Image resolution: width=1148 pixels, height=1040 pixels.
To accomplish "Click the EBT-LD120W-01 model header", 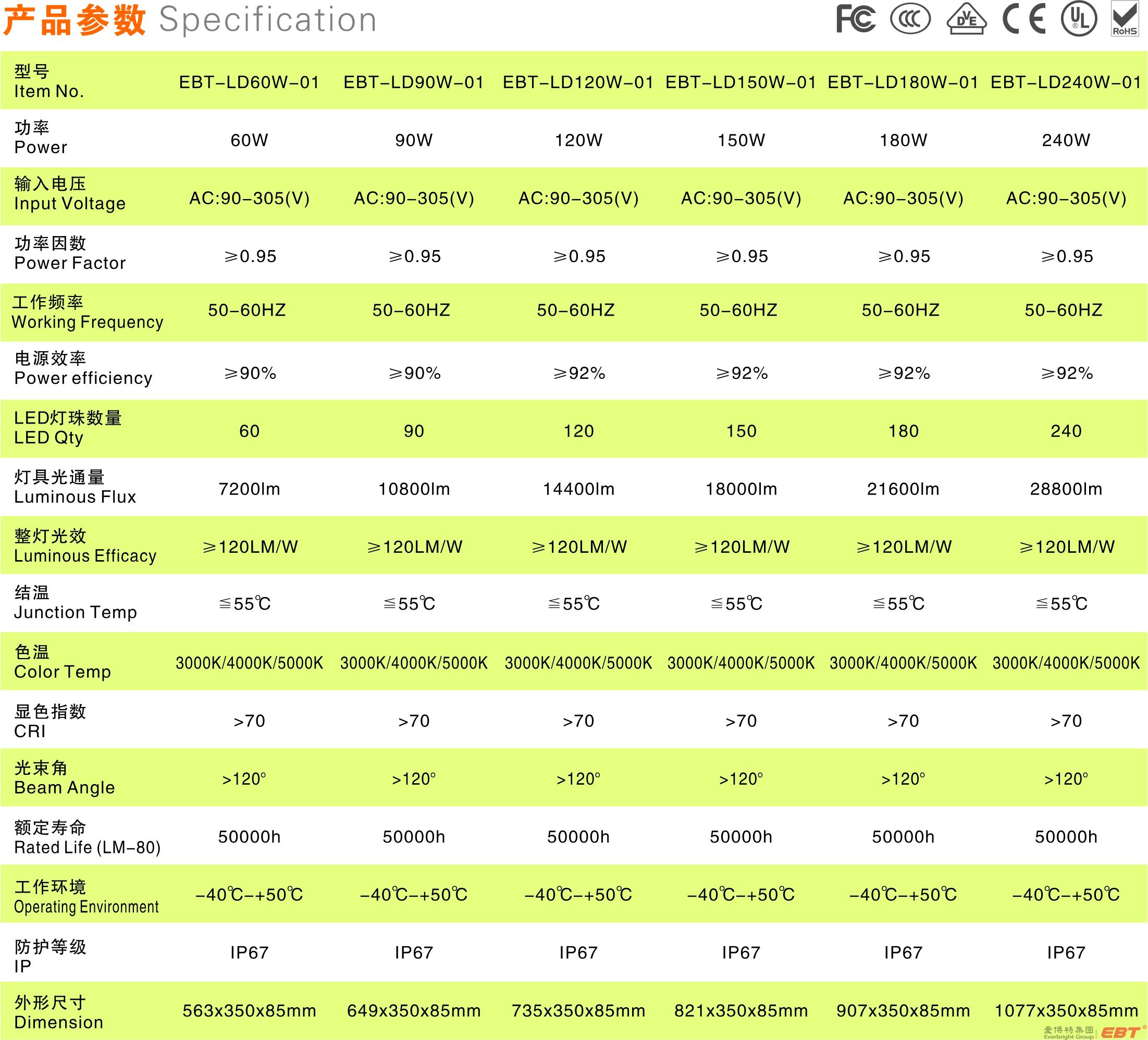I will 578,82.
